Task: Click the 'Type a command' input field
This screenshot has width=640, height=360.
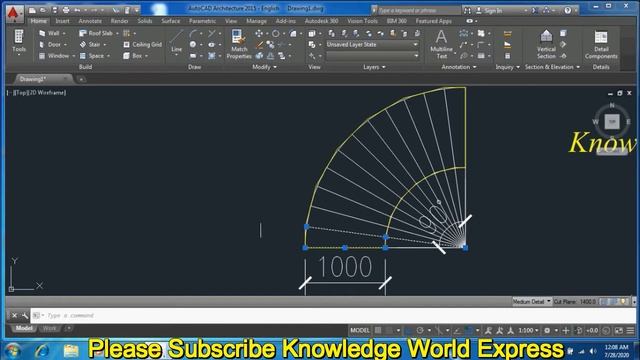Action: coord(333,316)
